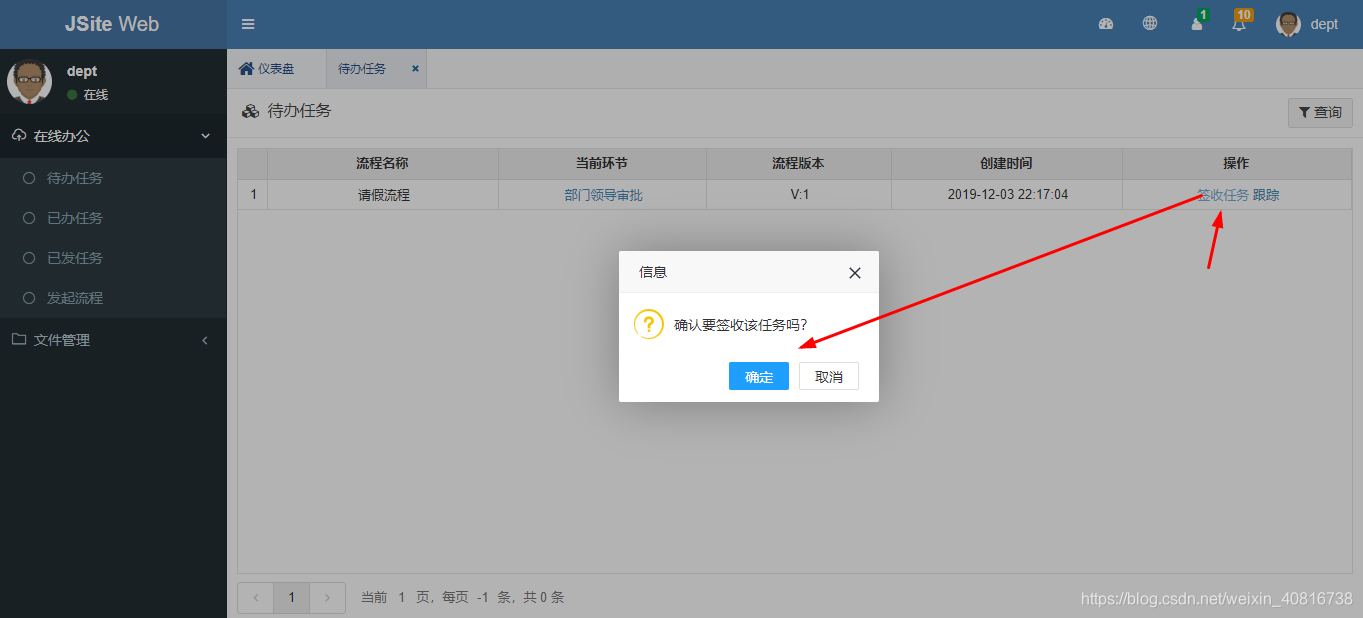Collapse the 在线办公 menu chevron
Screen dimensions: 1363x618
pos(206,136)
